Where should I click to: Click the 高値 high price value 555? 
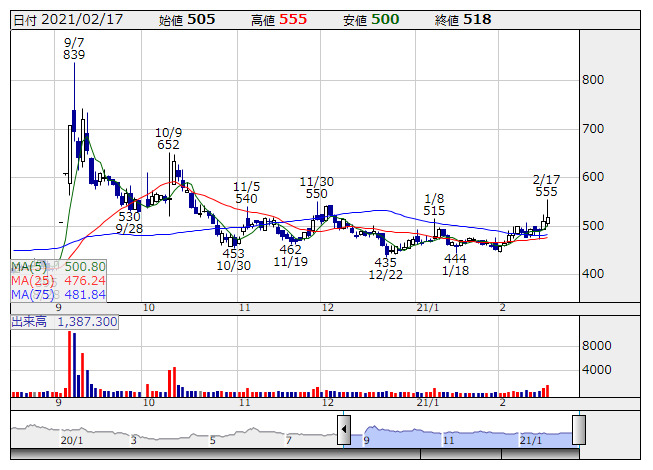pyautogui.click(x=293, y=19)
